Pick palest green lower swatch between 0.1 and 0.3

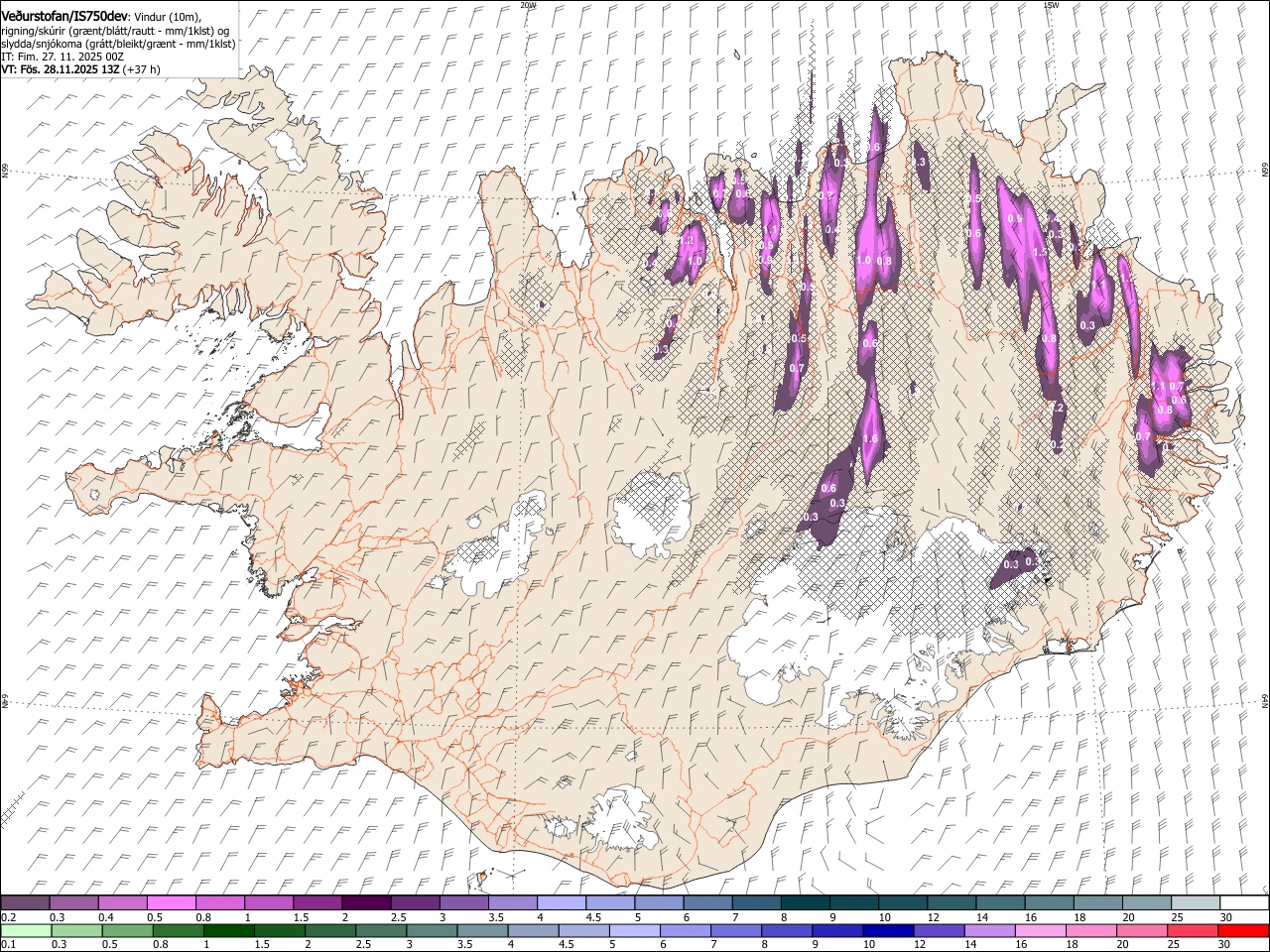(26, 931)
